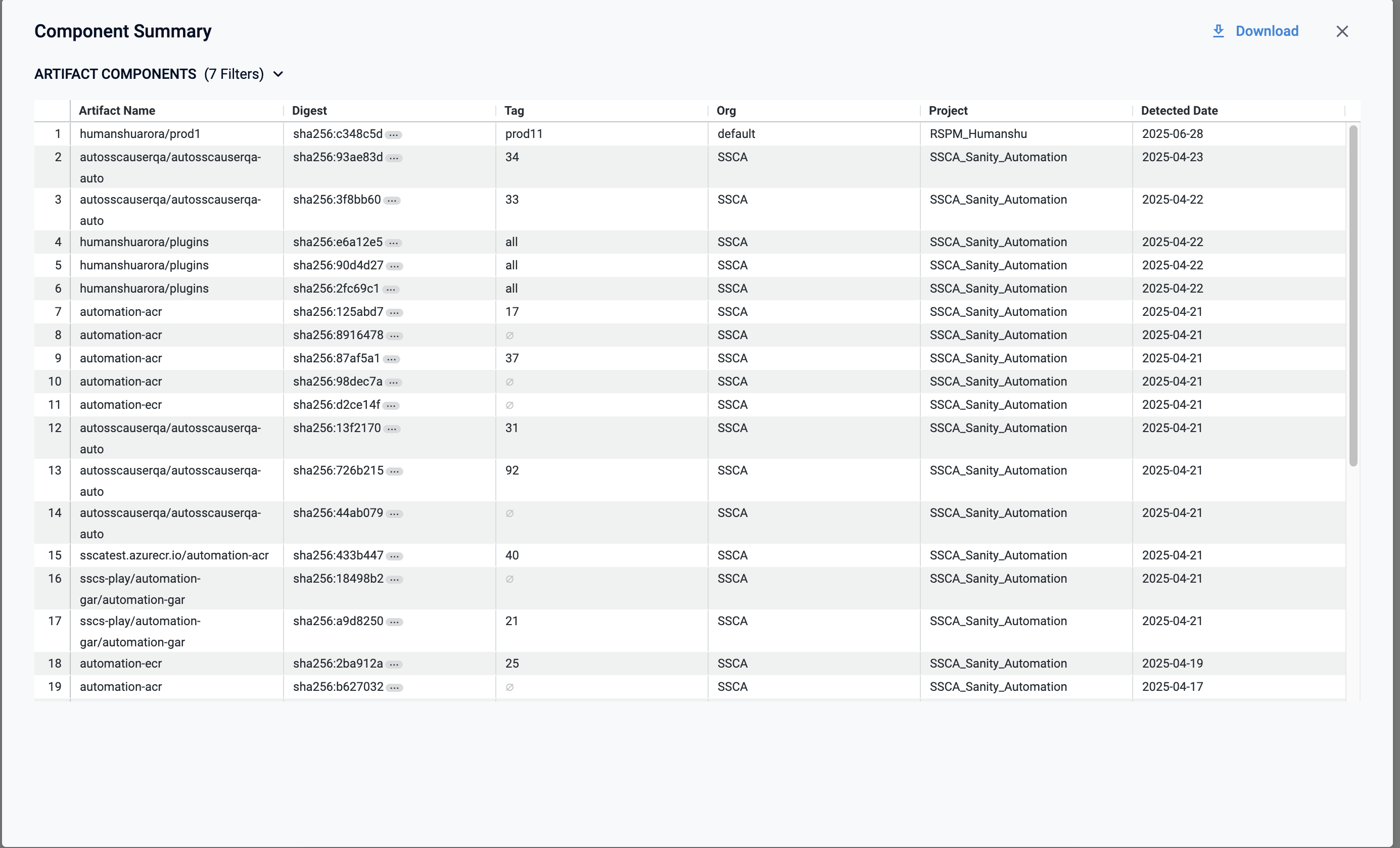Close the Component Summary dialog
Image resolution: width=1400 pixels, height=848 pixels.
pos(1341,31)
